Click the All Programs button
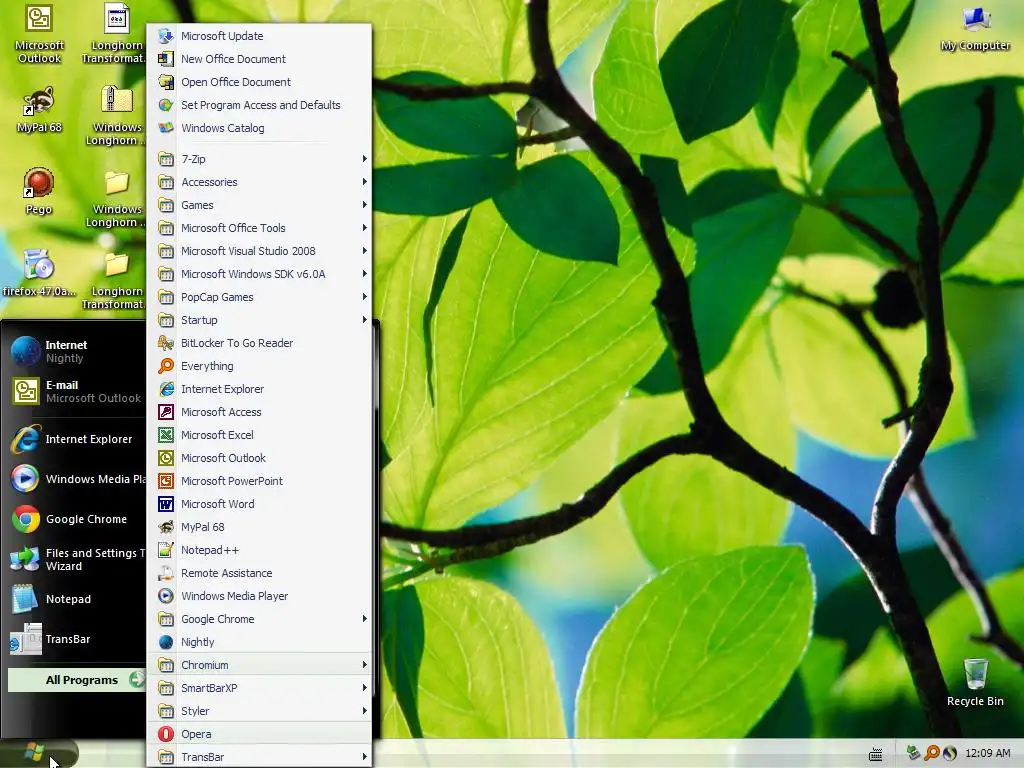The height and width of the screenshot is (768, 1024). tap(76, 680)
